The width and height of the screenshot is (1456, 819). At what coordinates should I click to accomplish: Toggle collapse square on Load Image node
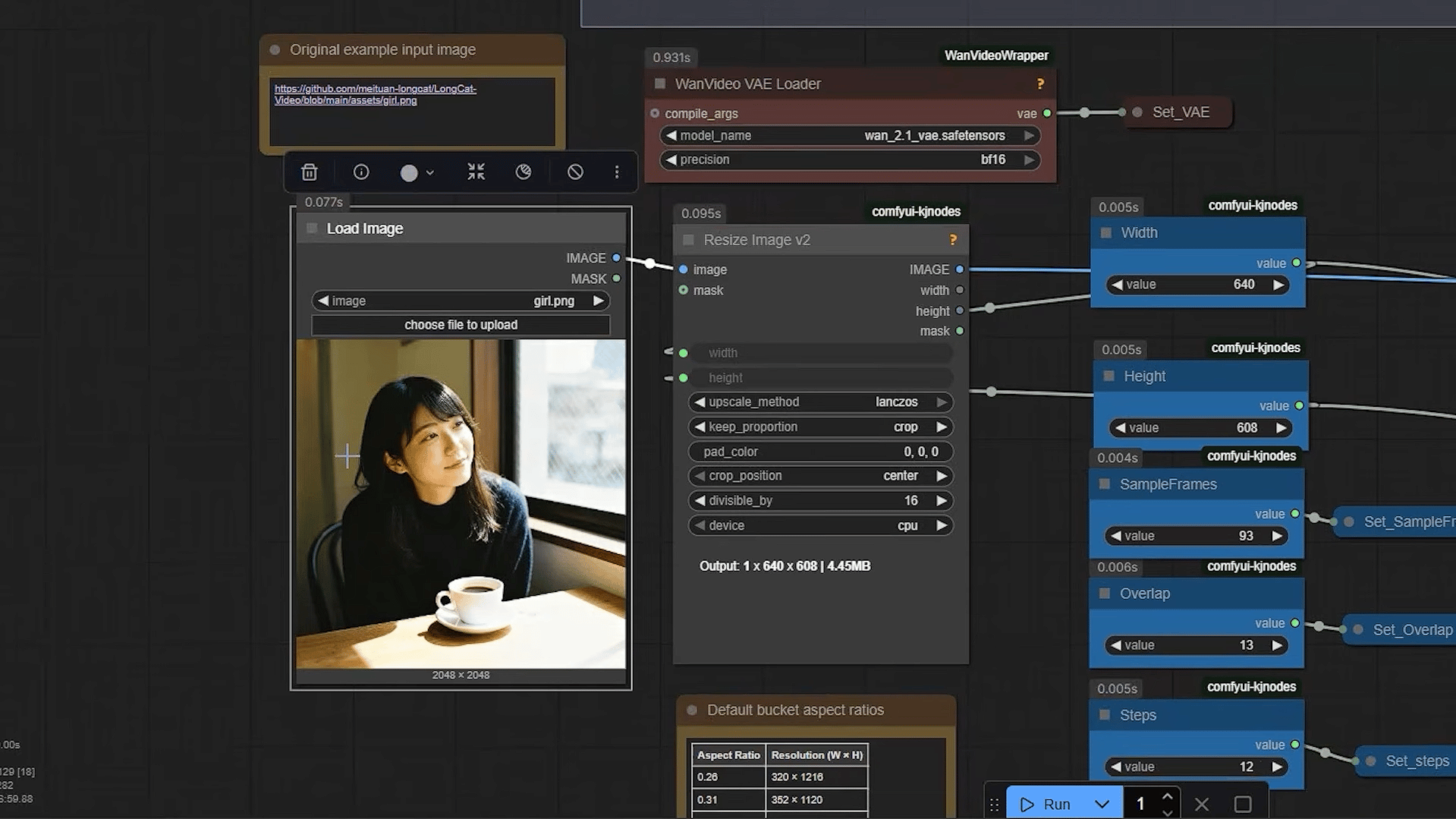pyautogui.click(x=312, y=228)
